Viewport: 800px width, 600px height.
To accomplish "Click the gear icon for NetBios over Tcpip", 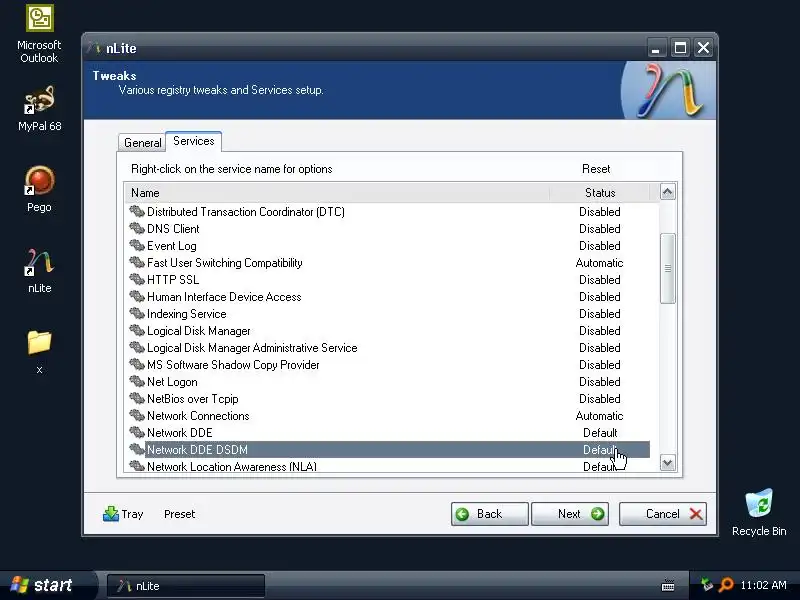I will [x=137, y=398].
